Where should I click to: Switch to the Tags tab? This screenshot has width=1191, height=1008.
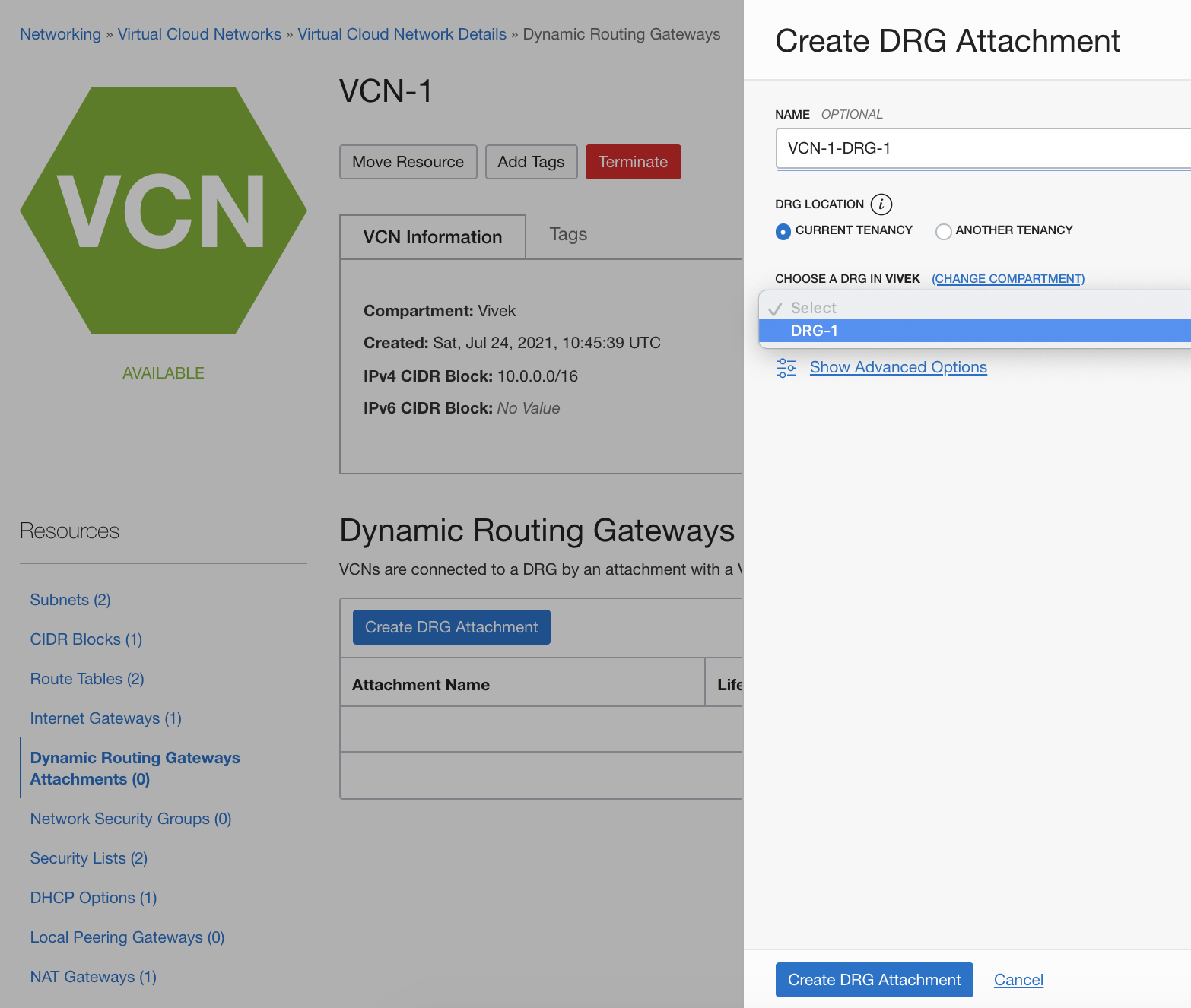567,235
